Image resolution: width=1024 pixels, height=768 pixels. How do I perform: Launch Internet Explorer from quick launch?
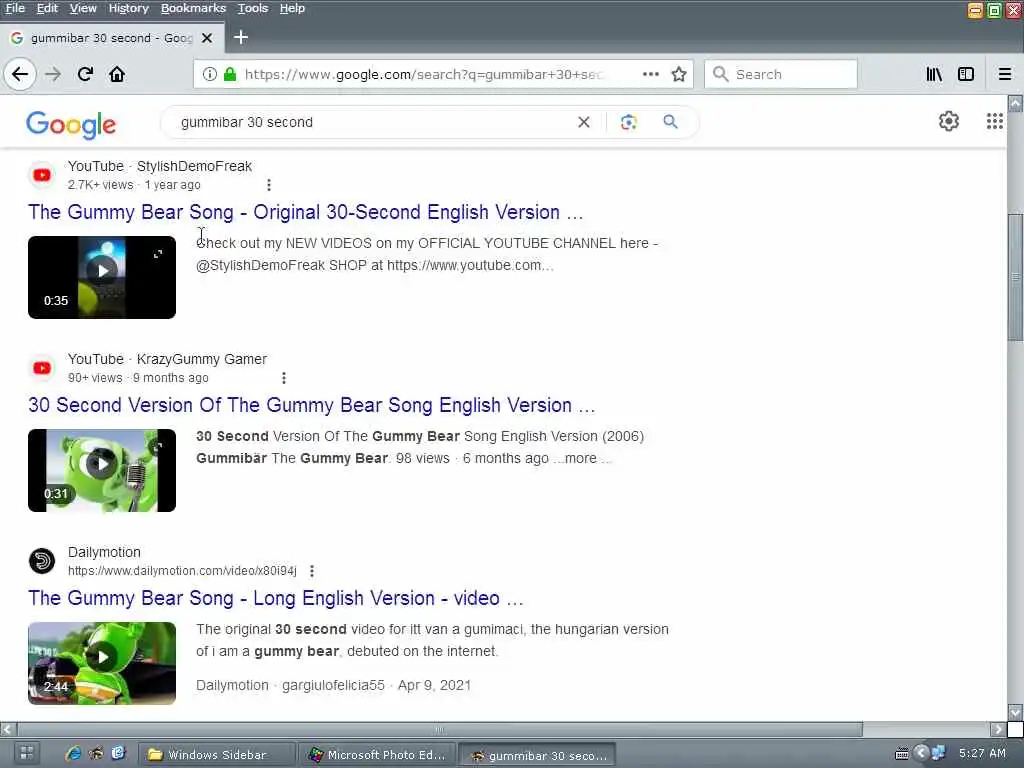[x=73, y=754]
